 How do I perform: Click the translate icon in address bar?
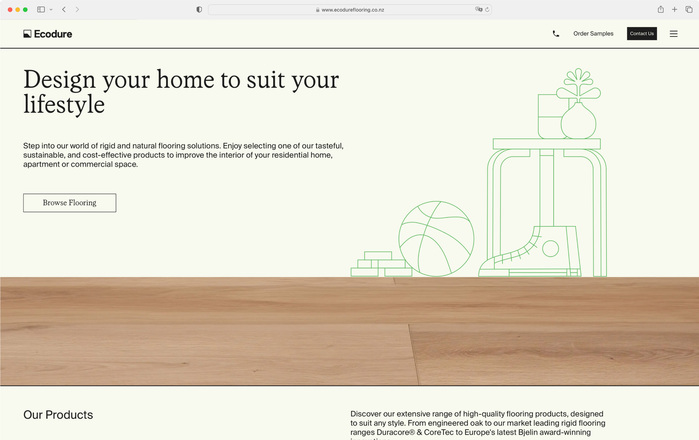click(478, 9)
